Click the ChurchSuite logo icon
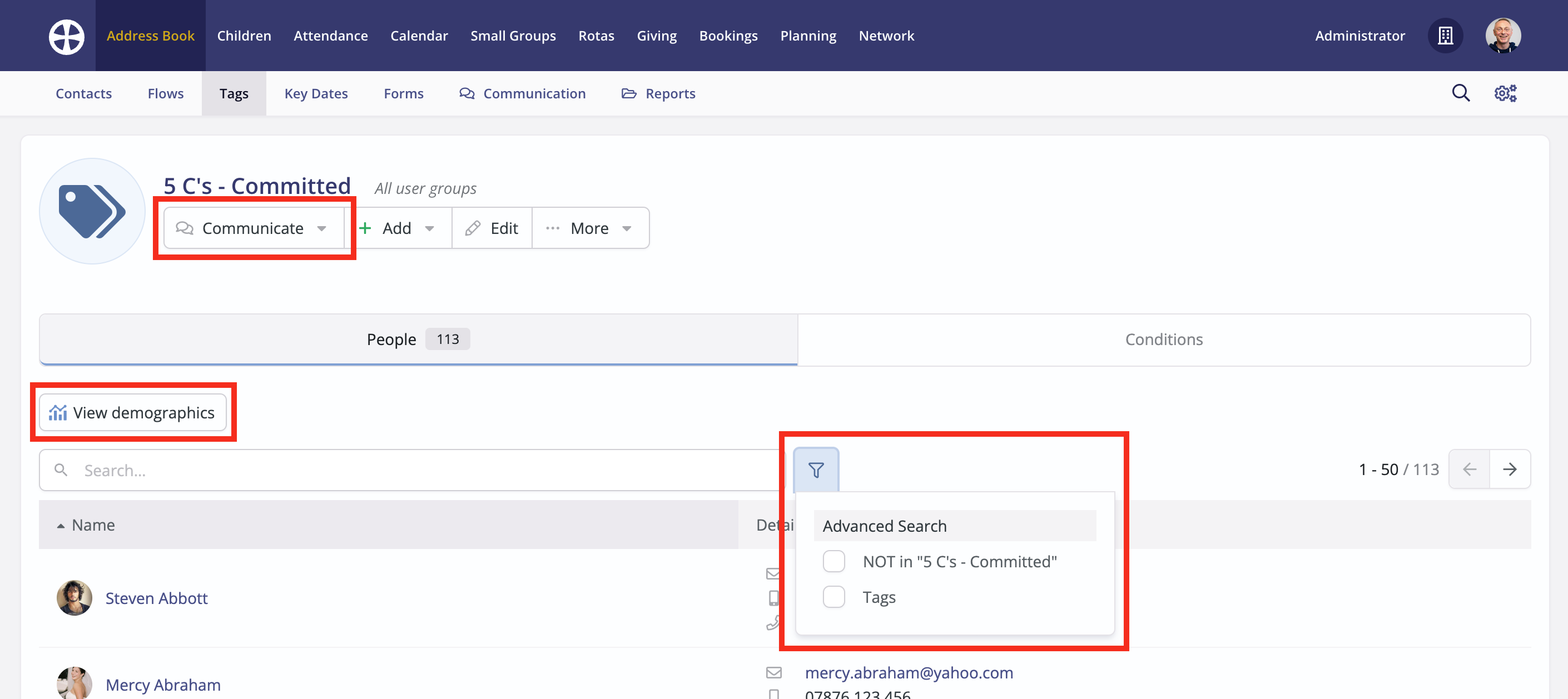 (66, 36)
